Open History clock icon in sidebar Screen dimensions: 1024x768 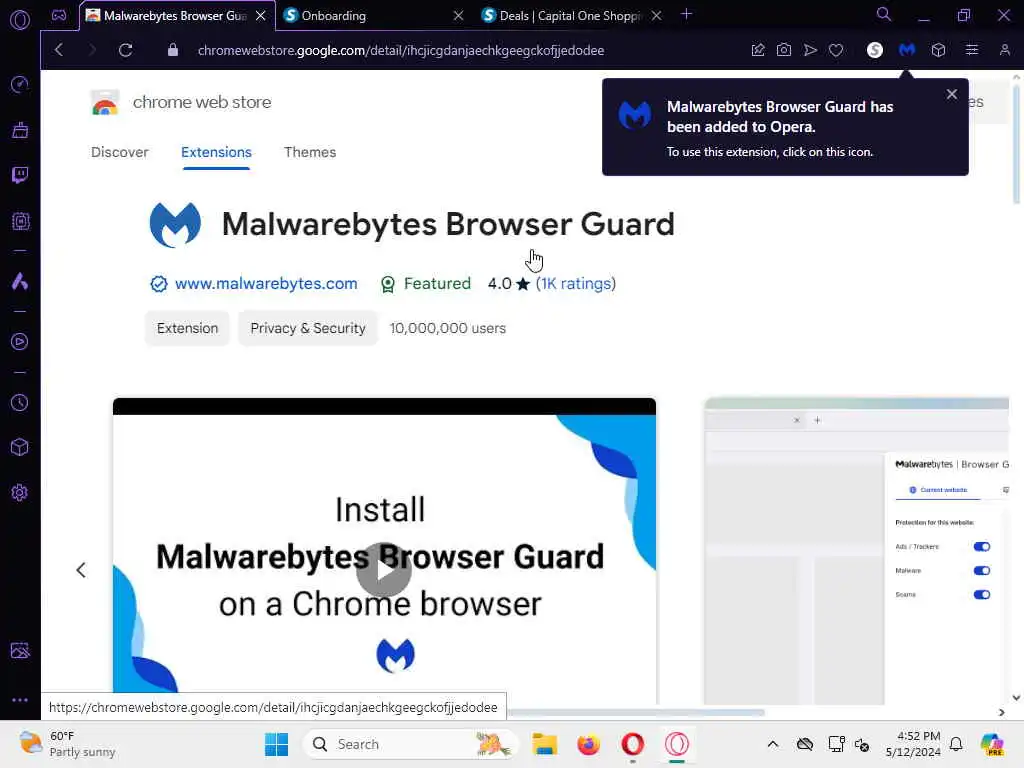click(x=20, y=402)
